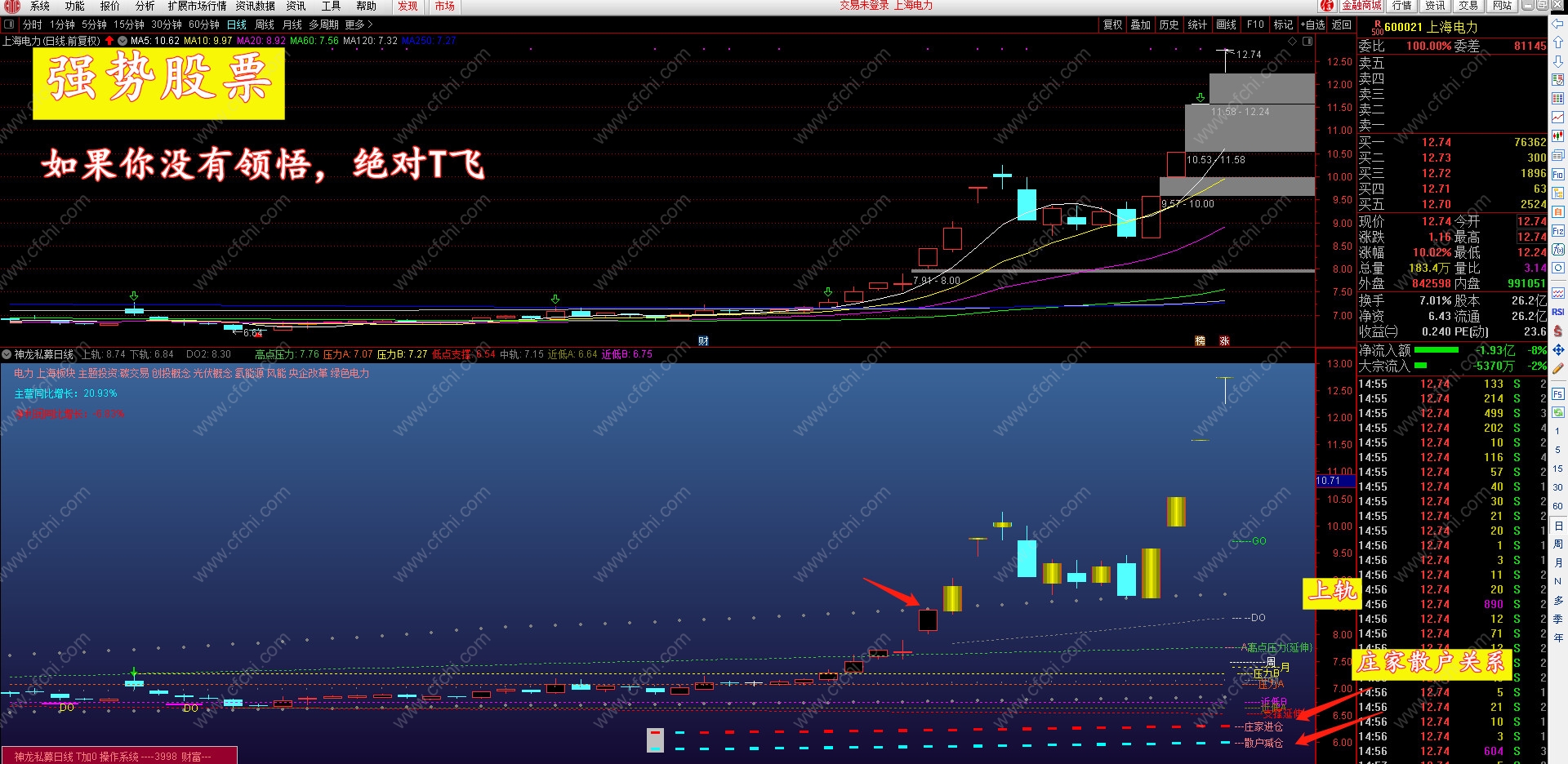
Task: Click the 神龙私募日线 T加0 bottom tab
Action: point(119,756)
